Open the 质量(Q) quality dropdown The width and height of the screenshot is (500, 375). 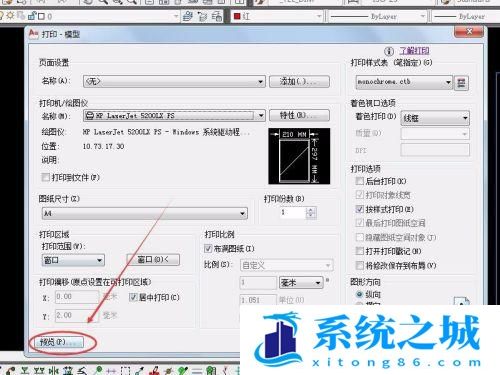coord(435,134)
